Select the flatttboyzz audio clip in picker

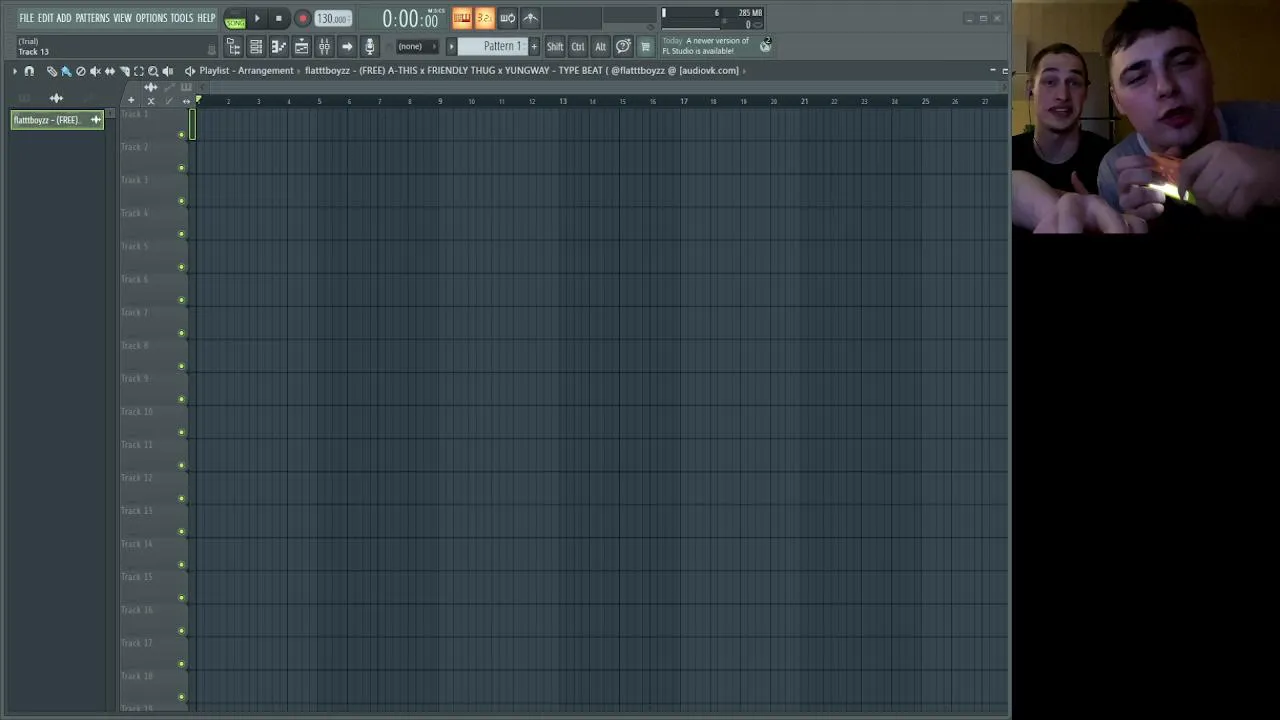(57, 120)
